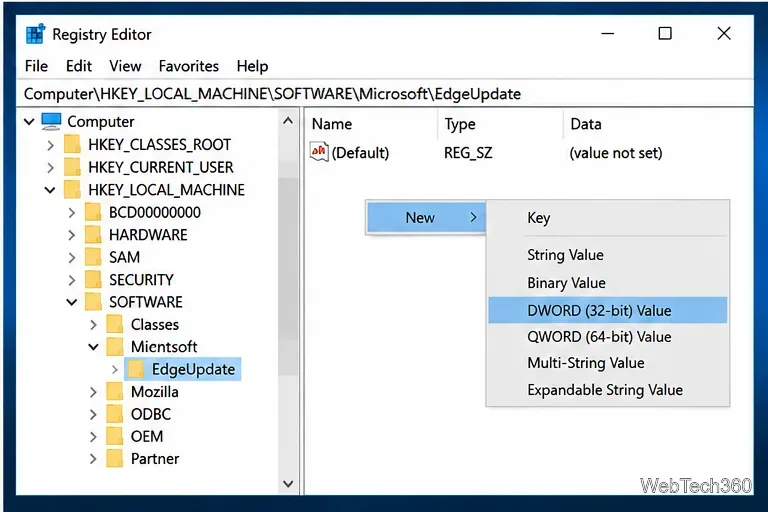The width and height of the screenshot is (768, 512).
Task: Expand the BCD00000000 key
Action: pyautogui.click(x=72, y=212)
